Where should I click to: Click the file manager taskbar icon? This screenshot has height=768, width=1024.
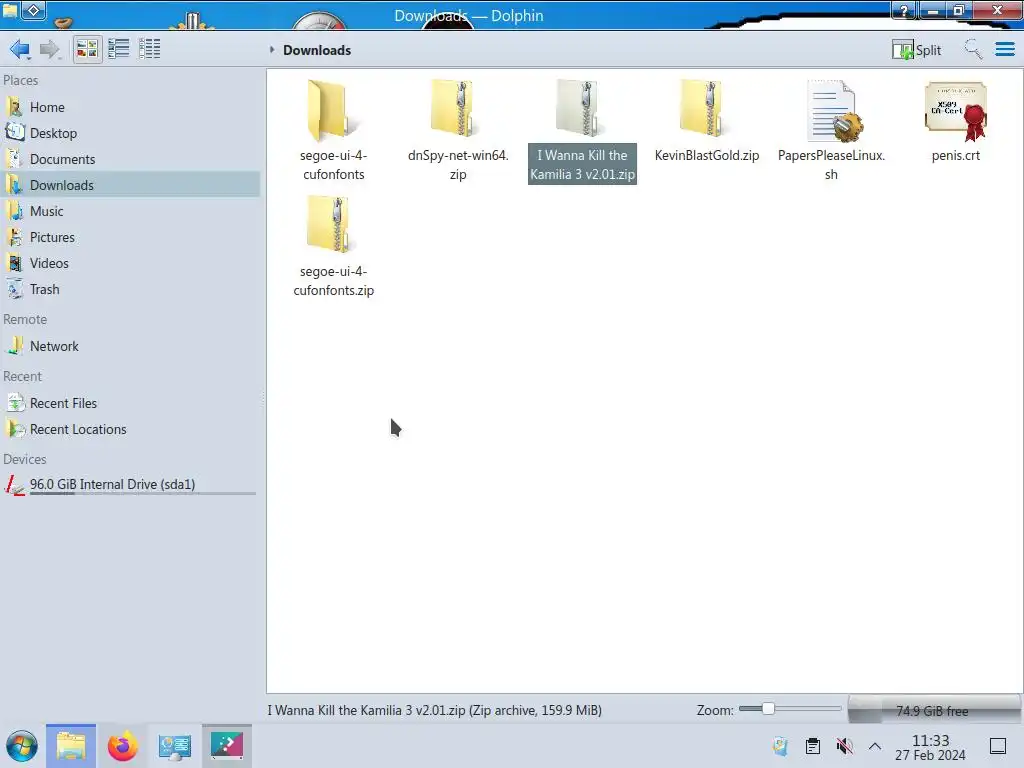click(x=71, y=746)
